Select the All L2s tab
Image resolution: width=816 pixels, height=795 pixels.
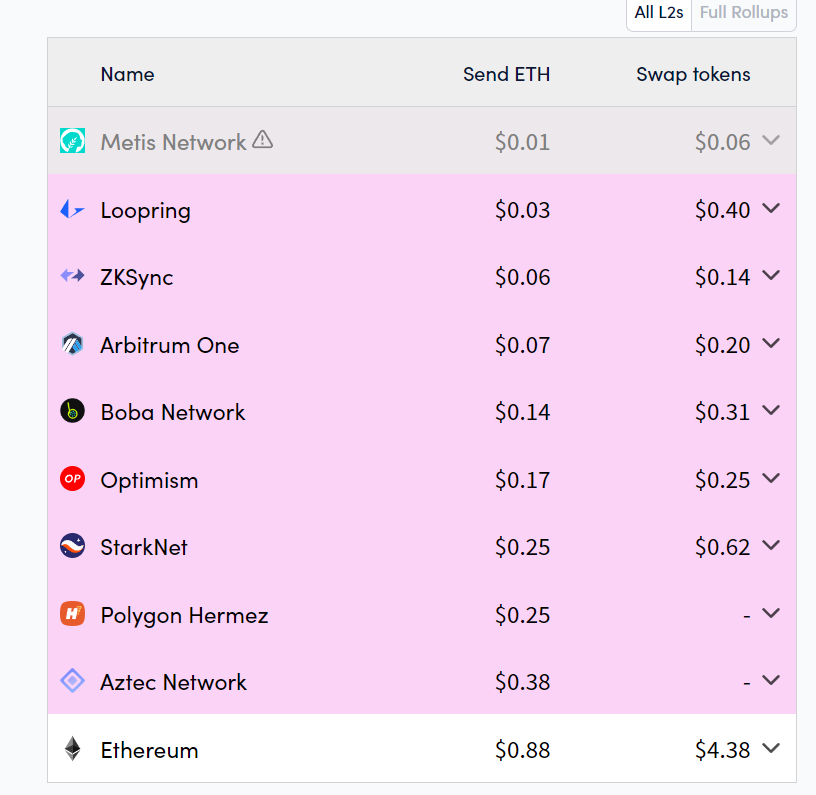pyautogui.click(x=659, y=12)
